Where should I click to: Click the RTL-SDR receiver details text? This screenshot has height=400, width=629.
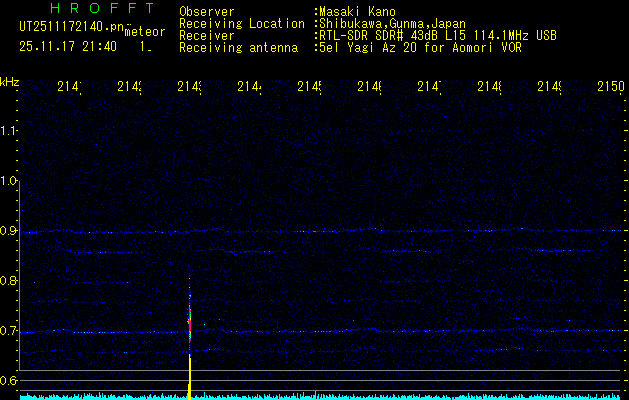(x=436, y=35)
